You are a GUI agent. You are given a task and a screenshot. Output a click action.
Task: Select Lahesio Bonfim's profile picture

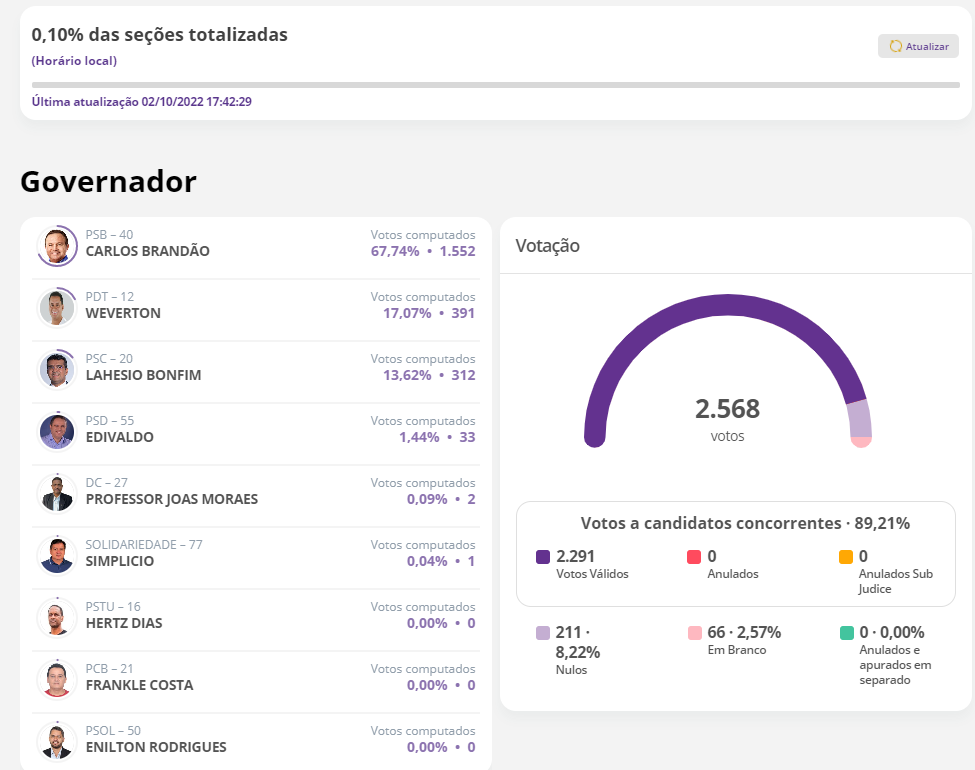57,369
